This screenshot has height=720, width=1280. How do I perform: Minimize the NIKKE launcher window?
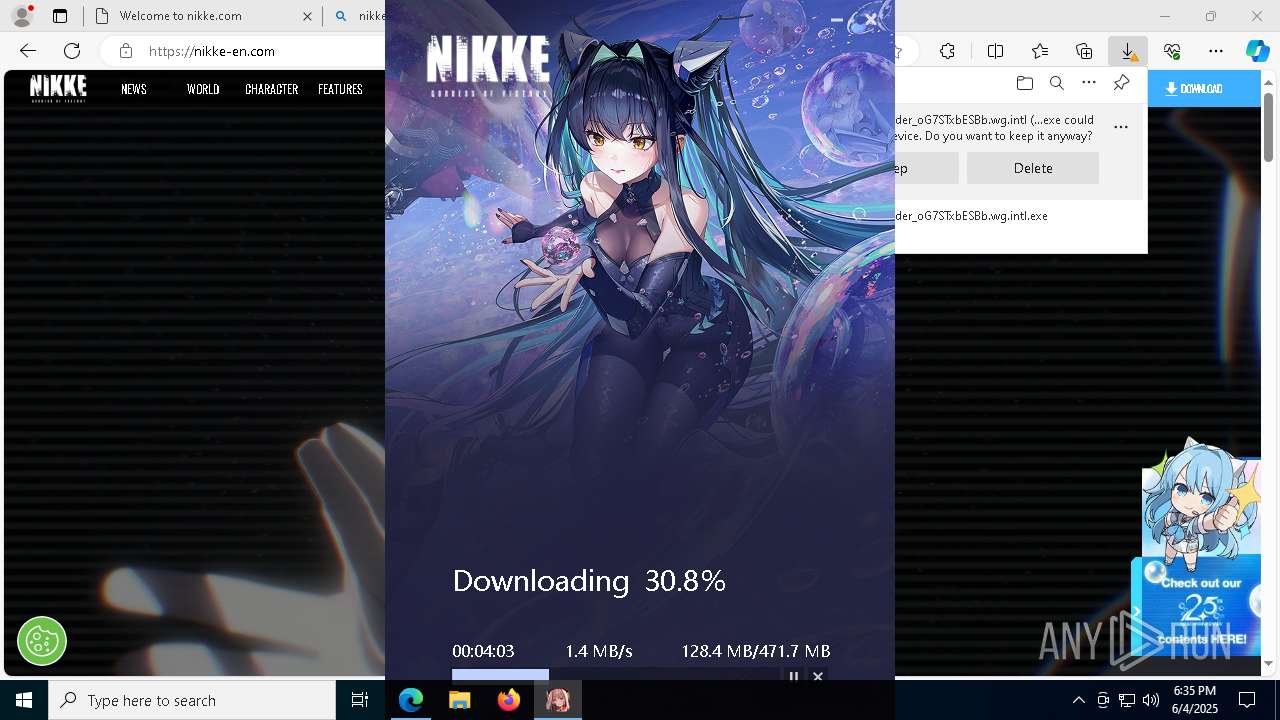click(x=837, y=19)
